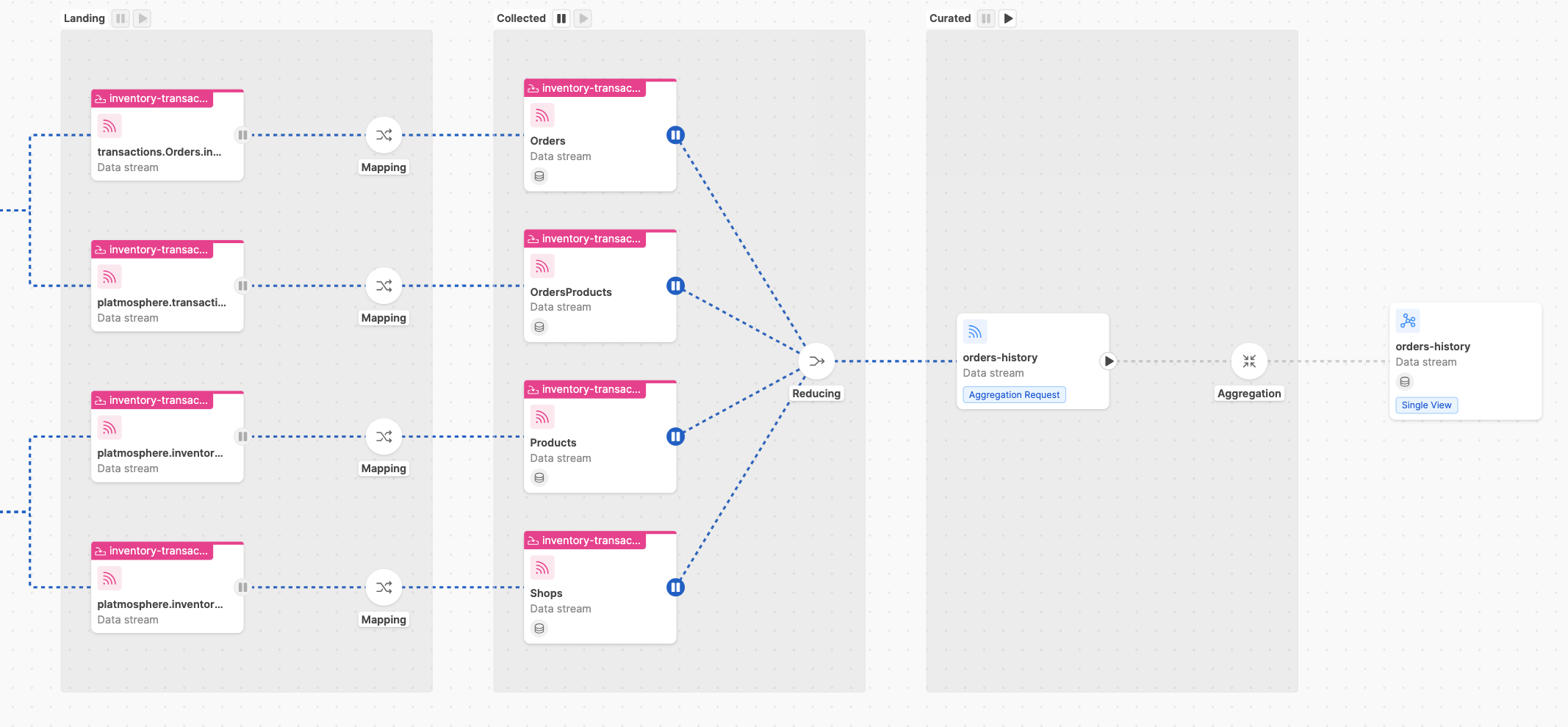This screenshot has width=1568, height=727.
Task: Click the feed icon on the Products card
Action: (x=542, y=416)
